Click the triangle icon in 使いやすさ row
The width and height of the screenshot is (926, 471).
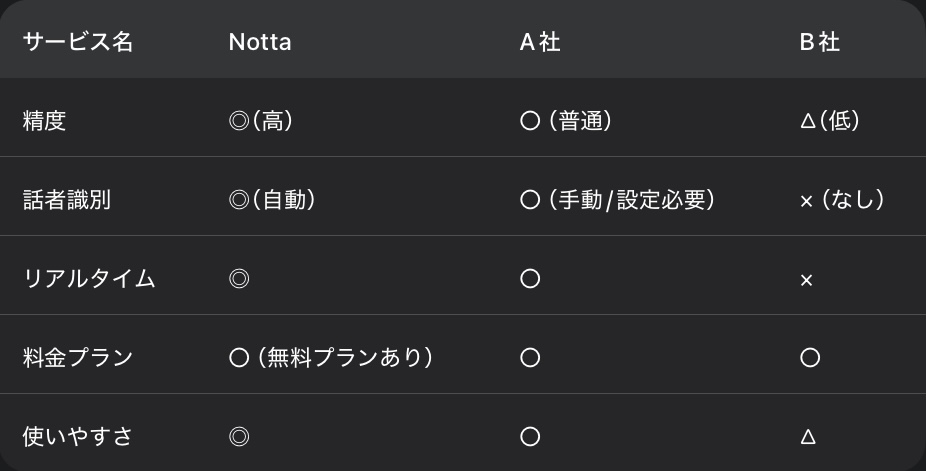pyautogui.click(x=807, y=437)
